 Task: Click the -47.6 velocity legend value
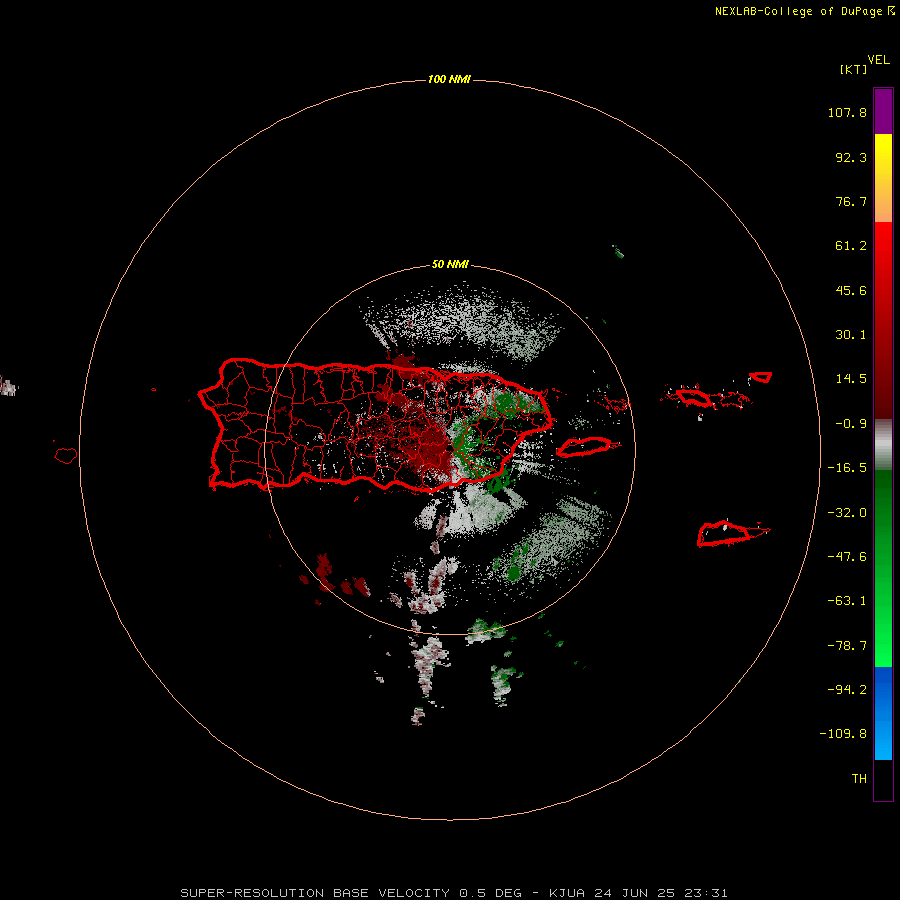point(847,557)
